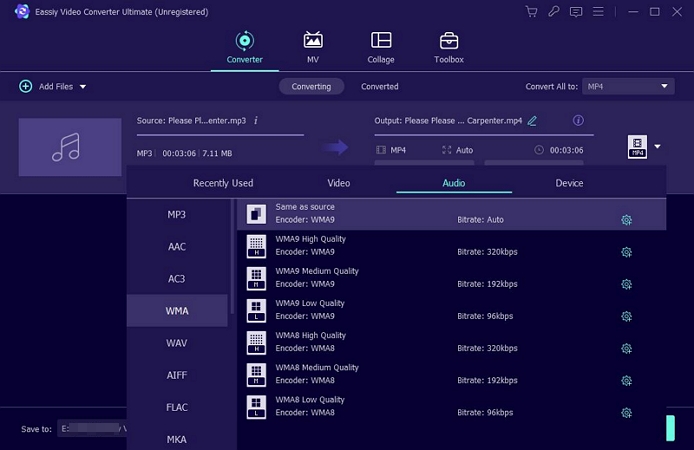Click the format list scrollbar
Viewport: 694px width, 450px height.
click(x=232, y=257)
